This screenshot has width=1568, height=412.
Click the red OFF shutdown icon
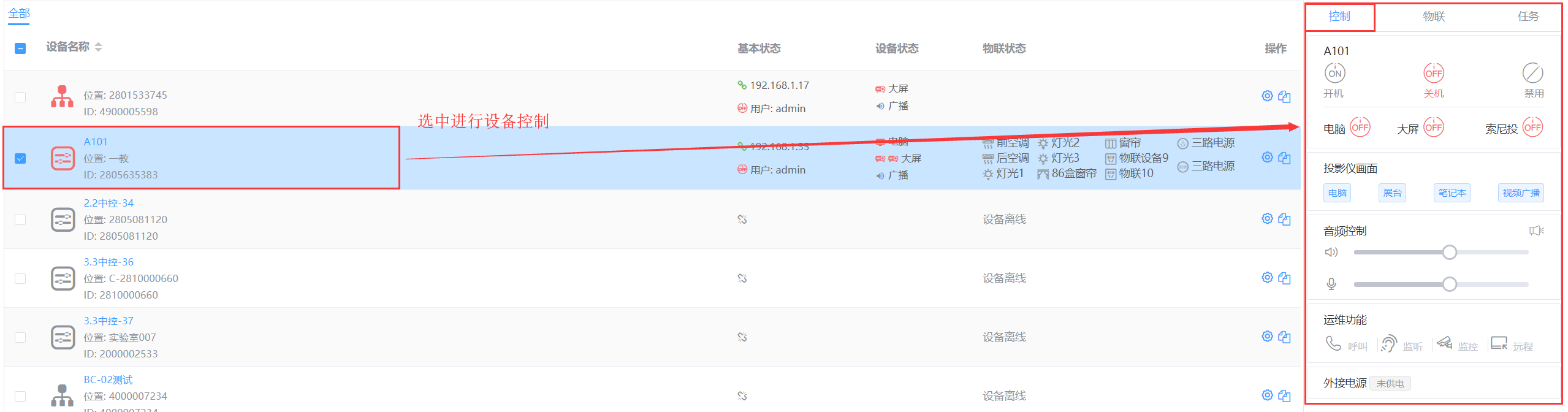tap(1433, 74)
